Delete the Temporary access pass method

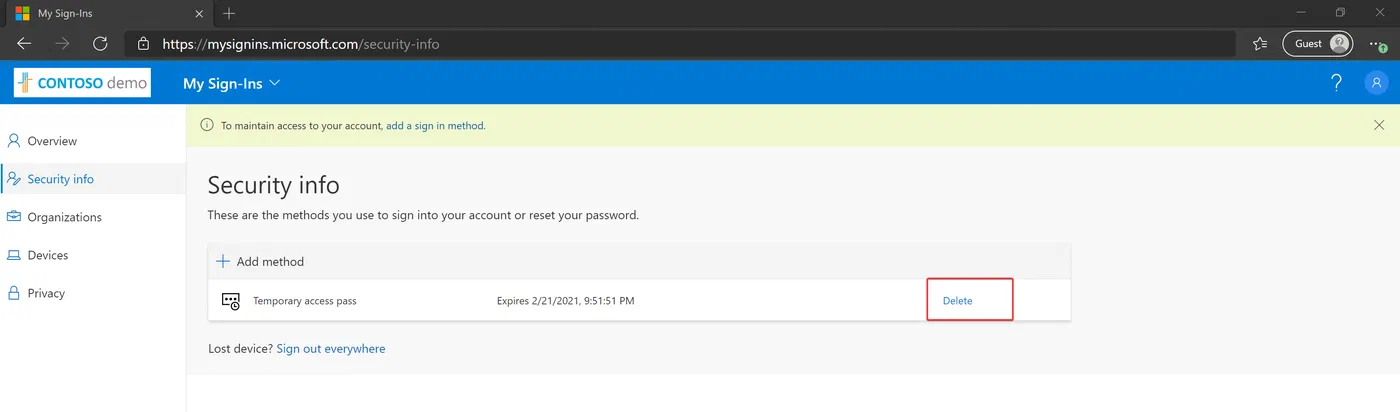[958, 301]
